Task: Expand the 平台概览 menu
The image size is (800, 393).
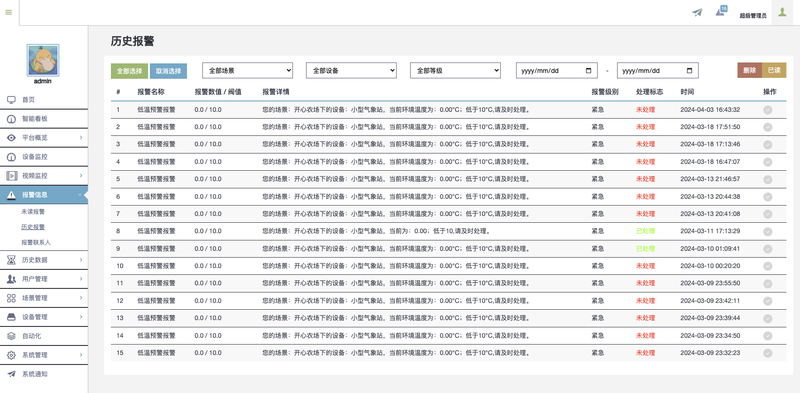Action: (x=44, y=138)
